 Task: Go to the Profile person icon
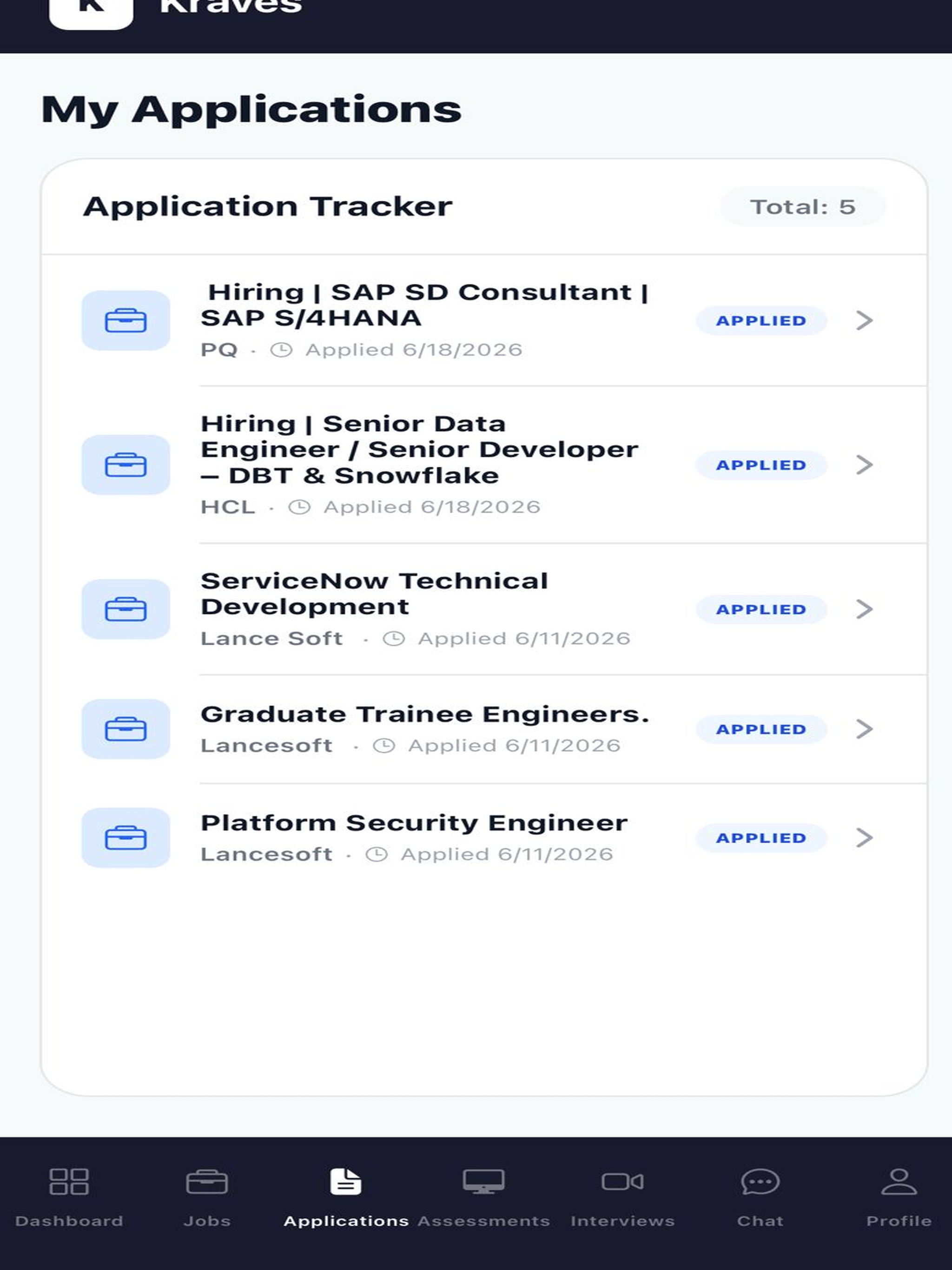pyautogui.click(x=899, y=1182)
